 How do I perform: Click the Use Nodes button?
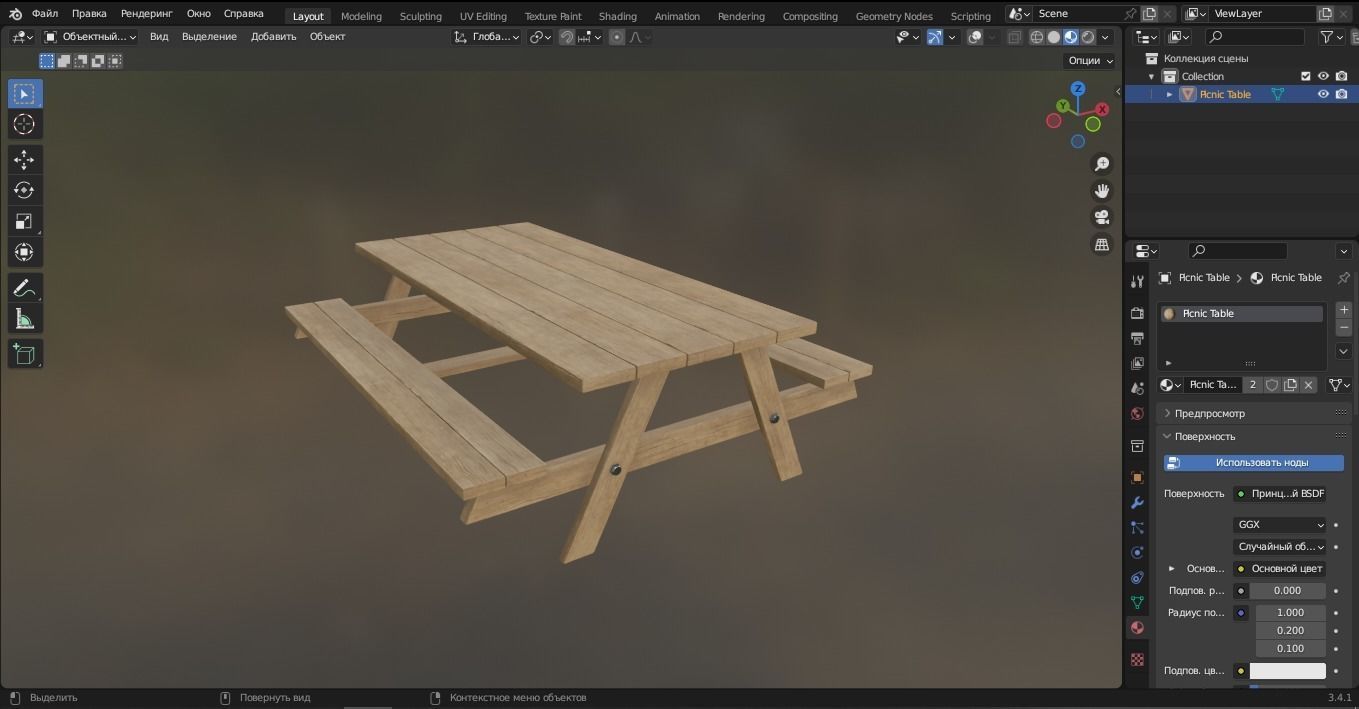1254,462
